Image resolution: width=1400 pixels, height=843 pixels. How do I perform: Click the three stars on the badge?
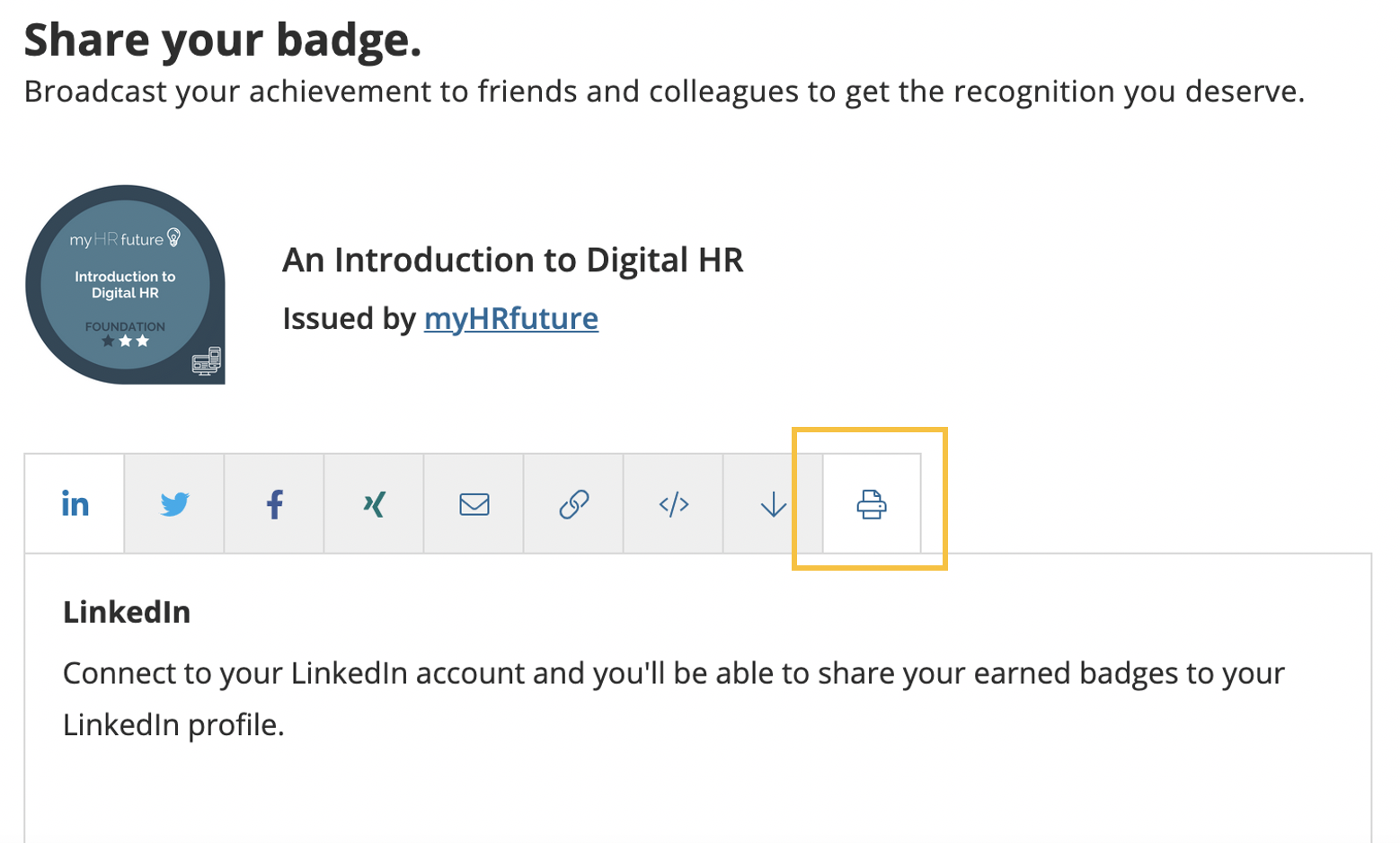(125, 342)
